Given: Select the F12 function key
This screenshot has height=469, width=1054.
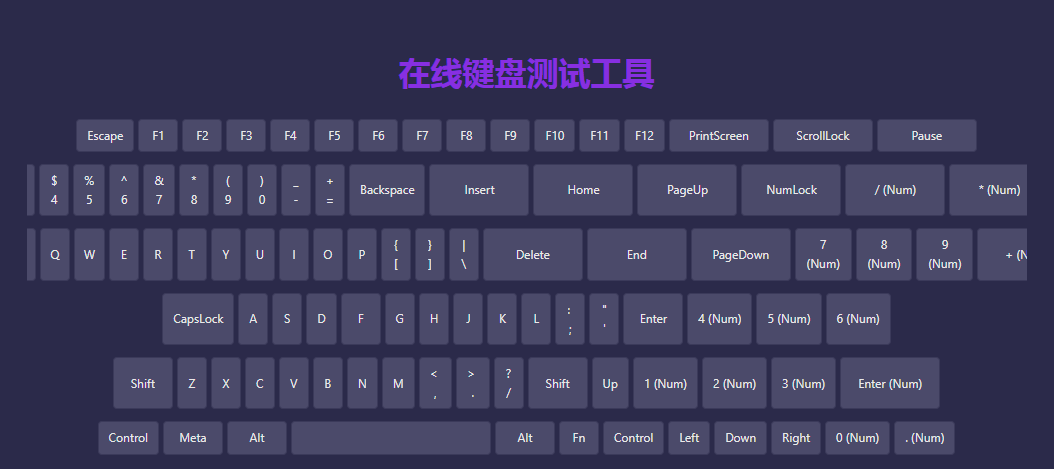Looking at the screenshot, I should 644,136.
